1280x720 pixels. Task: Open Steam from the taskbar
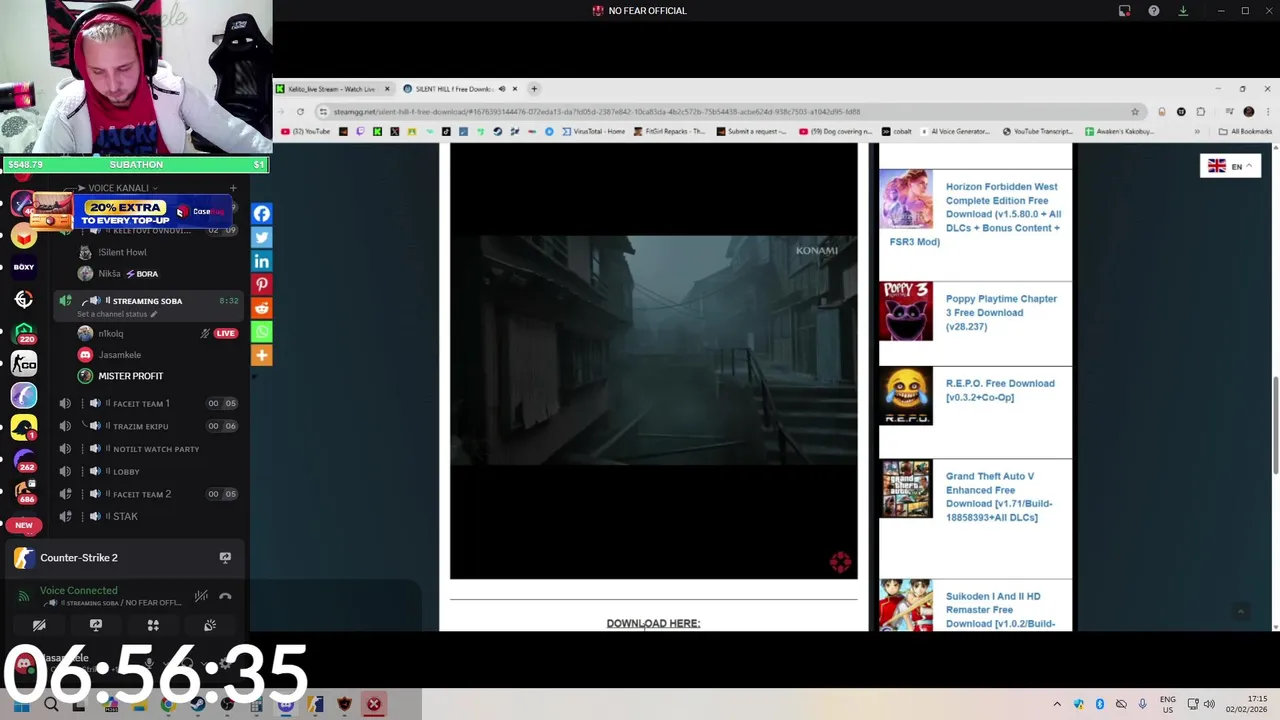pos(198,704)
